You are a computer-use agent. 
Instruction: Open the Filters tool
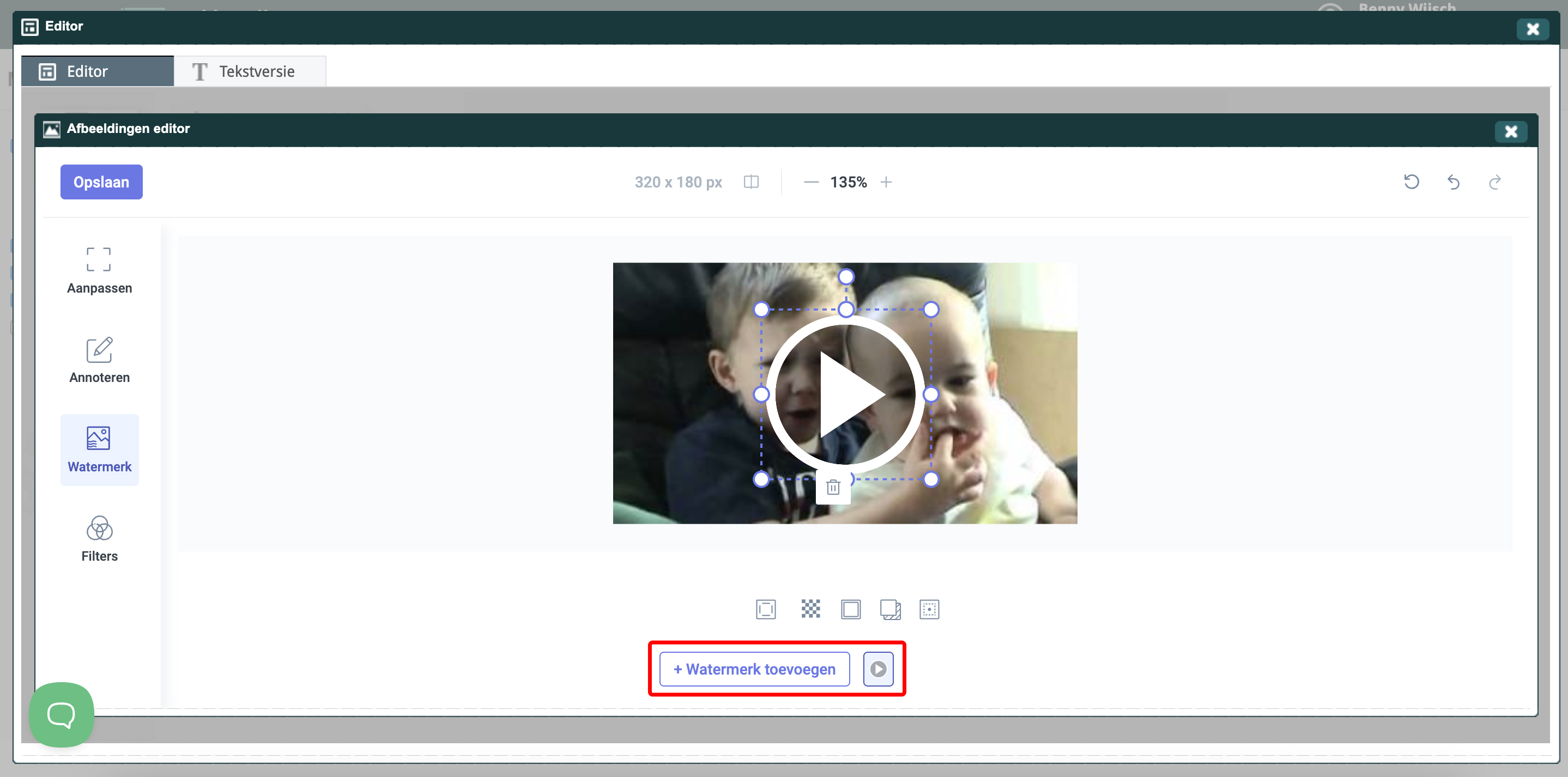tap(99, 538)
